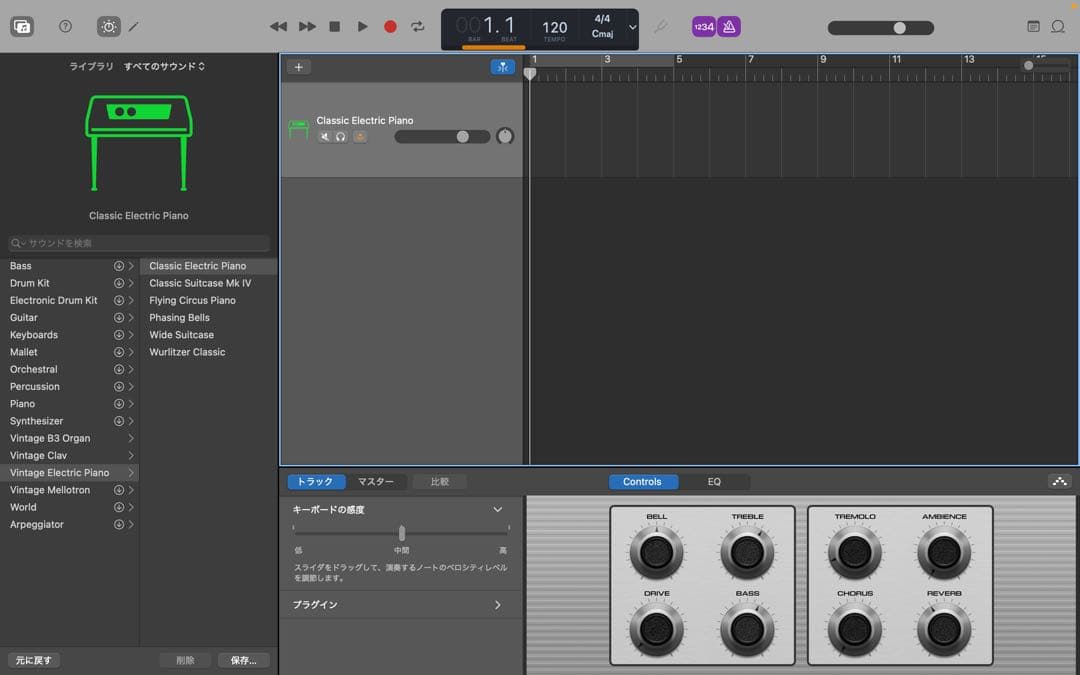Click the 保存... button
This screenshot has height=675, width=1080.
click(x=243, y=660)
